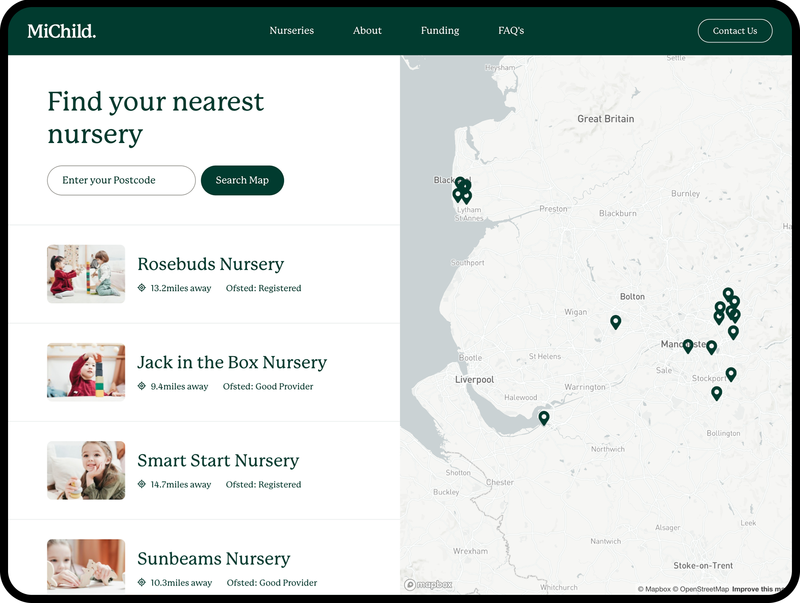The image size is (800, 603).
Task: Open the FAQ's page
Action: coord(511,31)
